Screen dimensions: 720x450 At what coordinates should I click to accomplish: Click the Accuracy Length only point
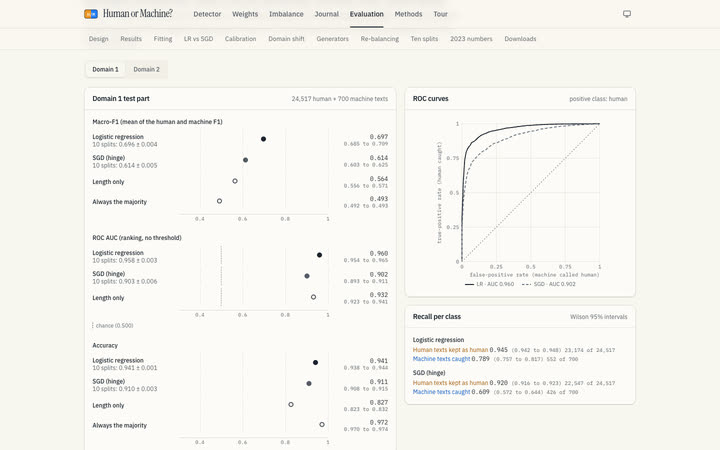(291, 405)
